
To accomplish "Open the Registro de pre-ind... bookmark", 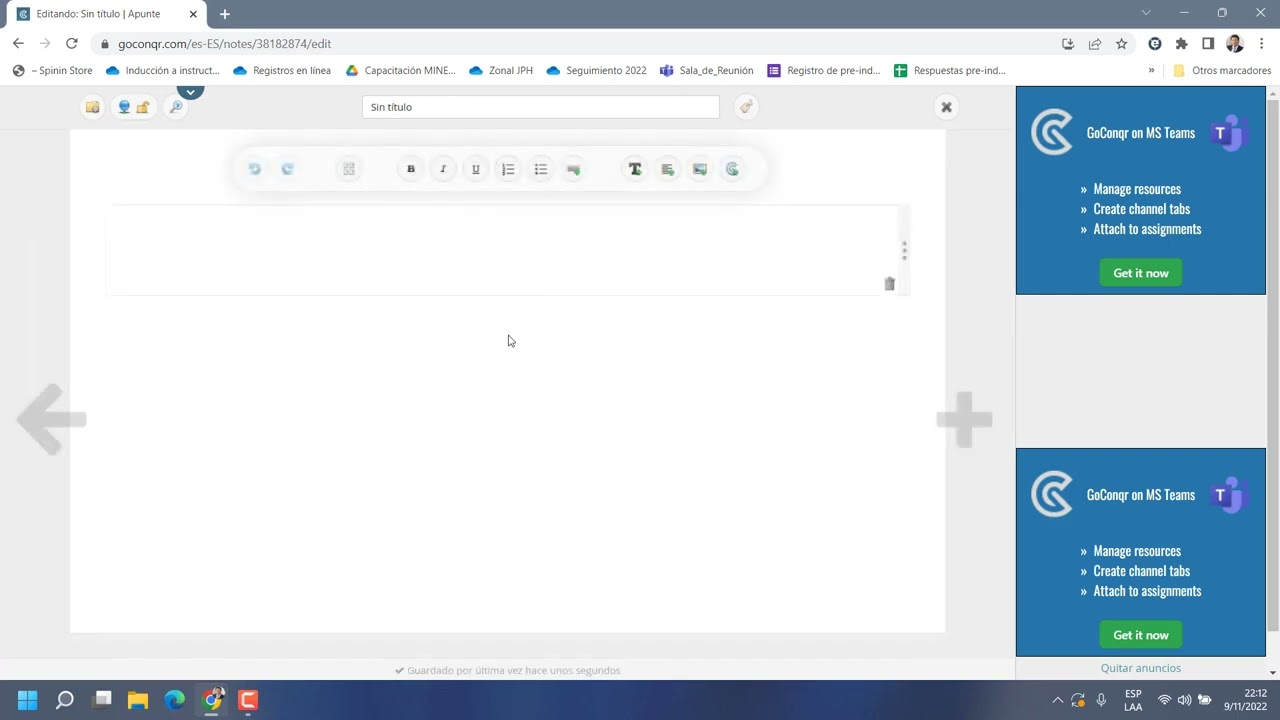I will (824, 71).
